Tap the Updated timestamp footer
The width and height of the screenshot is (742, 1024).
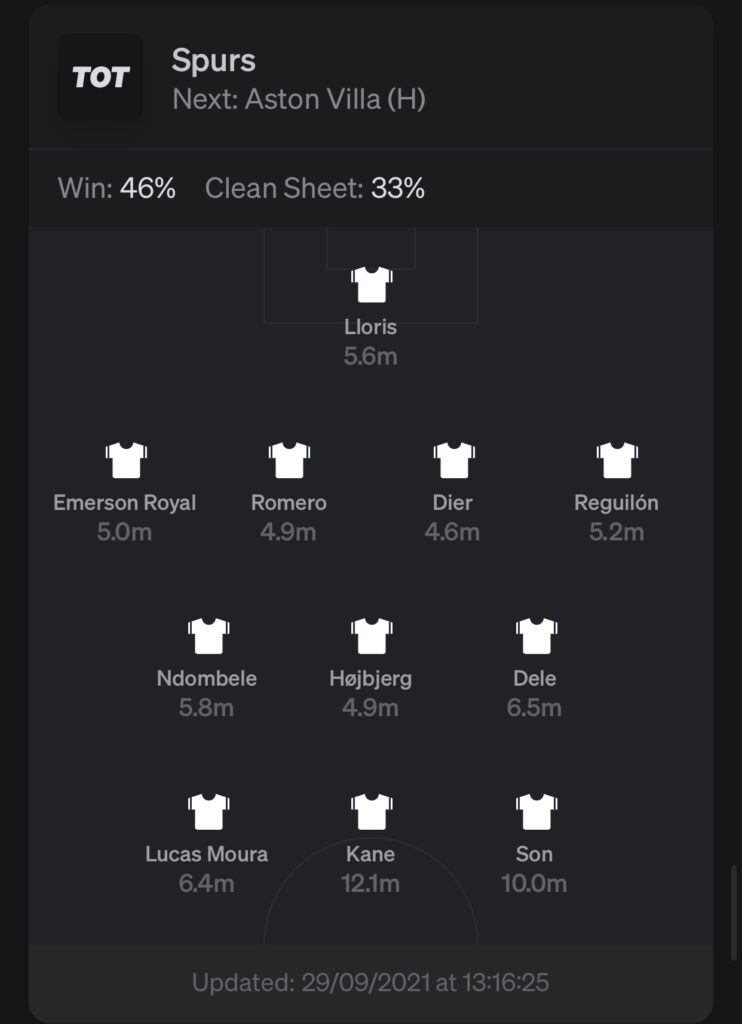point(370,982)
